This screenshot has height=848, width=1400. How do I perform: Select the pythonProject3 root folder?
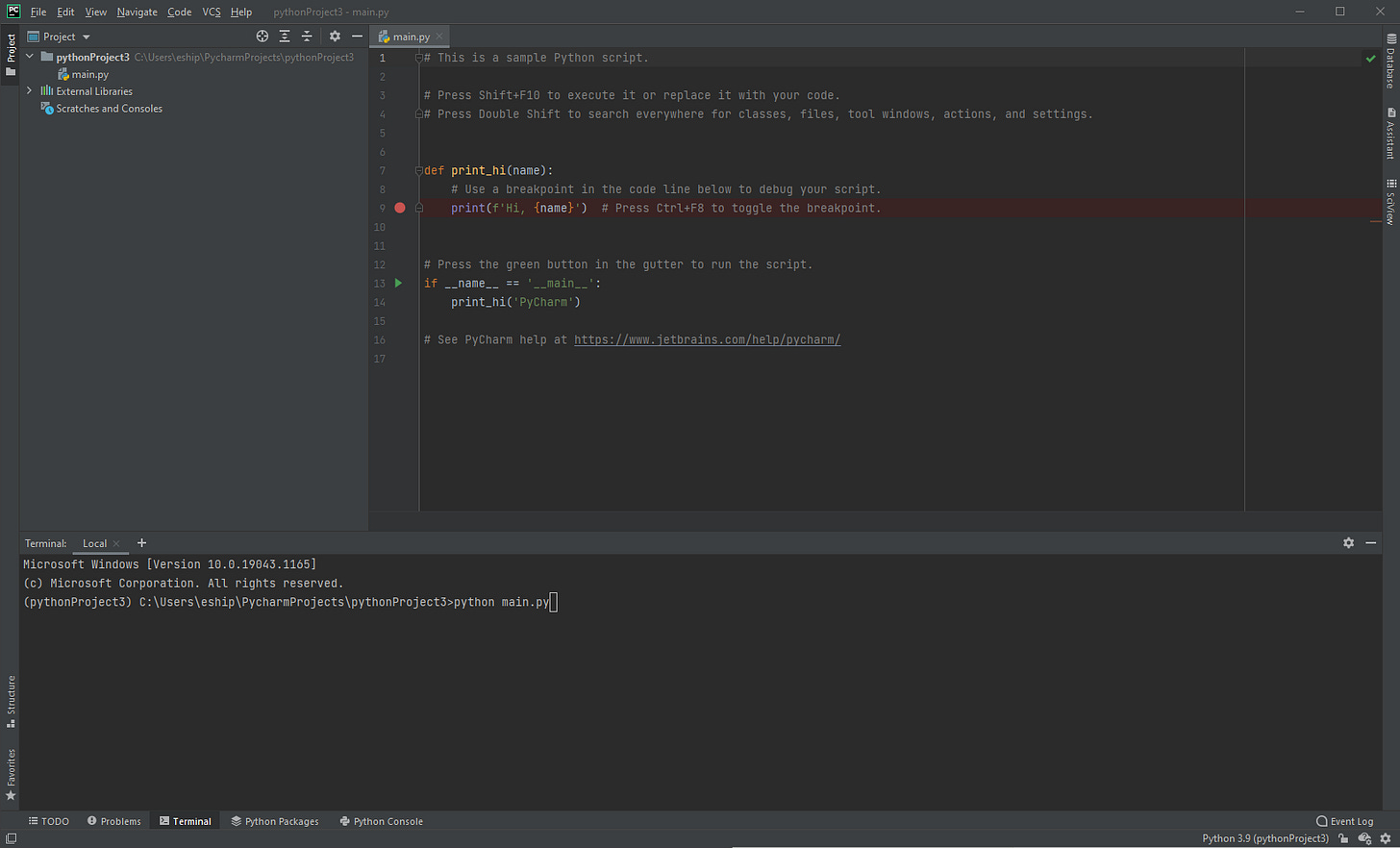(92, 57)
